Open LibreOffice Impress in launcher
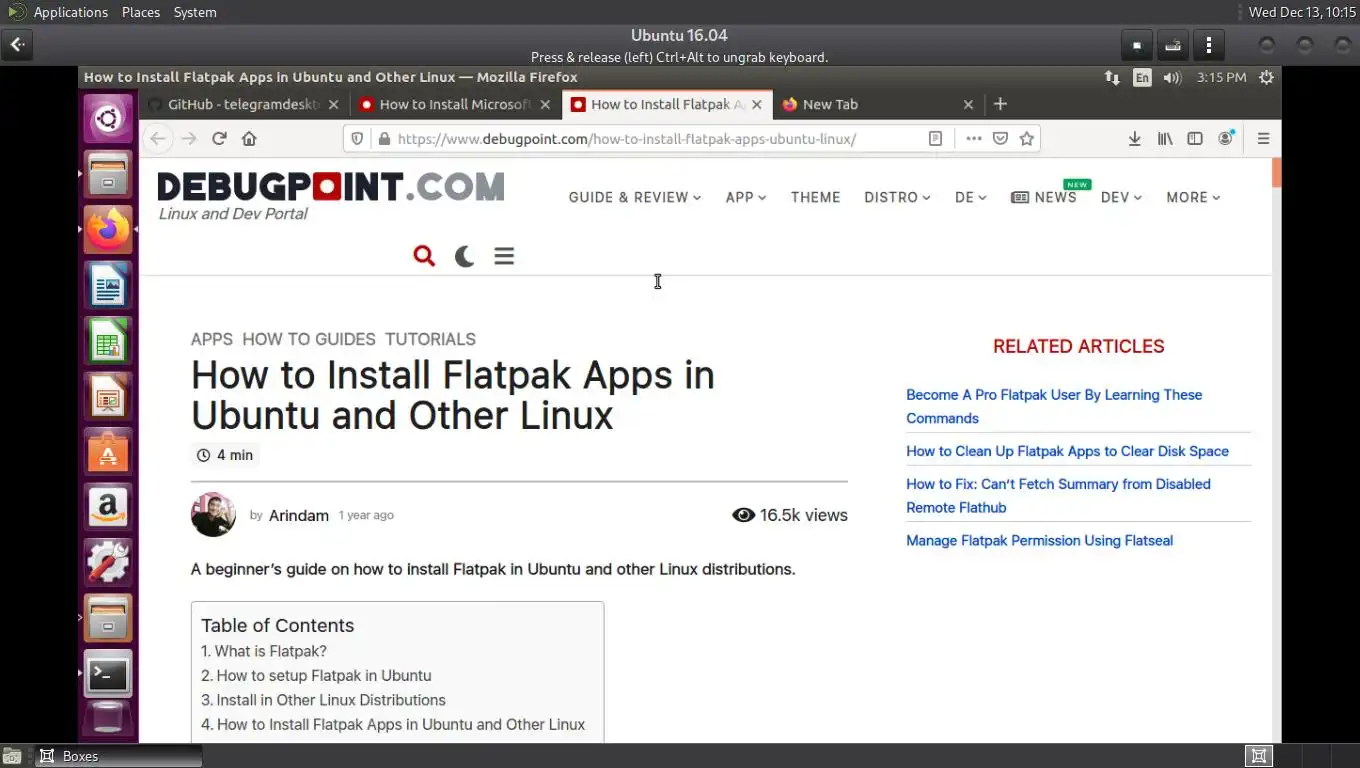The width and height of the screenshot is (1360, 768). 108,398
